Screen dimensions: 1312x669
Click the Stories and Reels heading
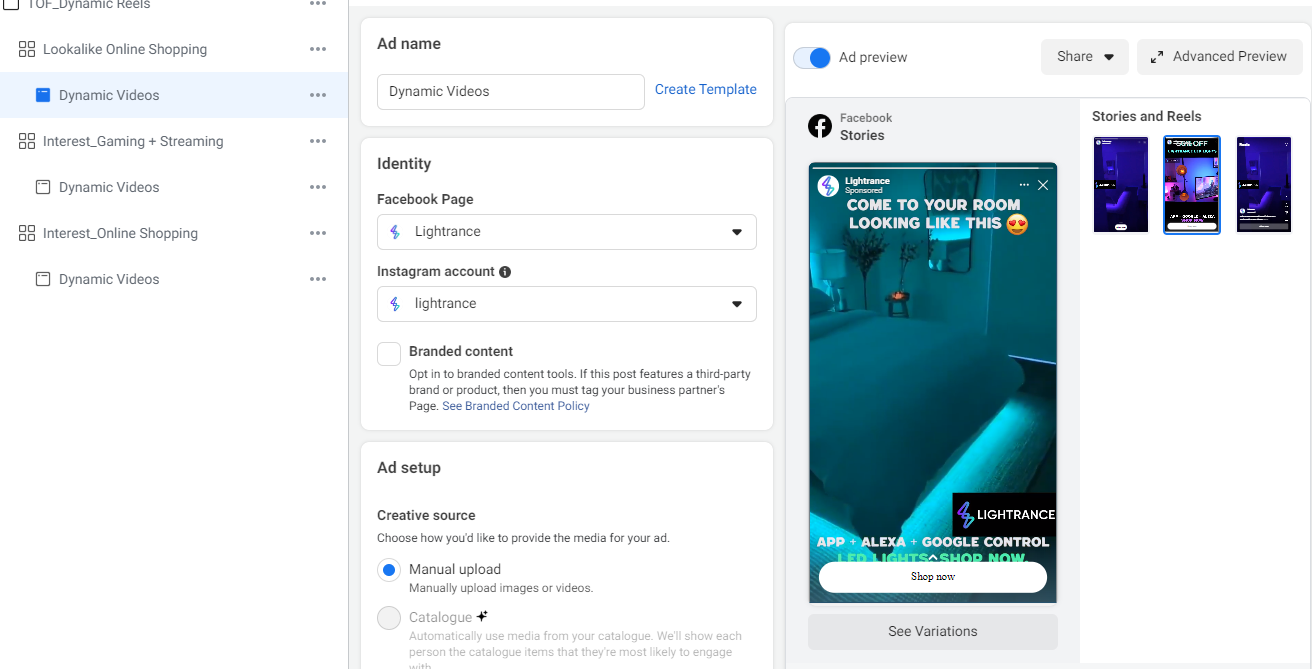[x=1147, y=116]
